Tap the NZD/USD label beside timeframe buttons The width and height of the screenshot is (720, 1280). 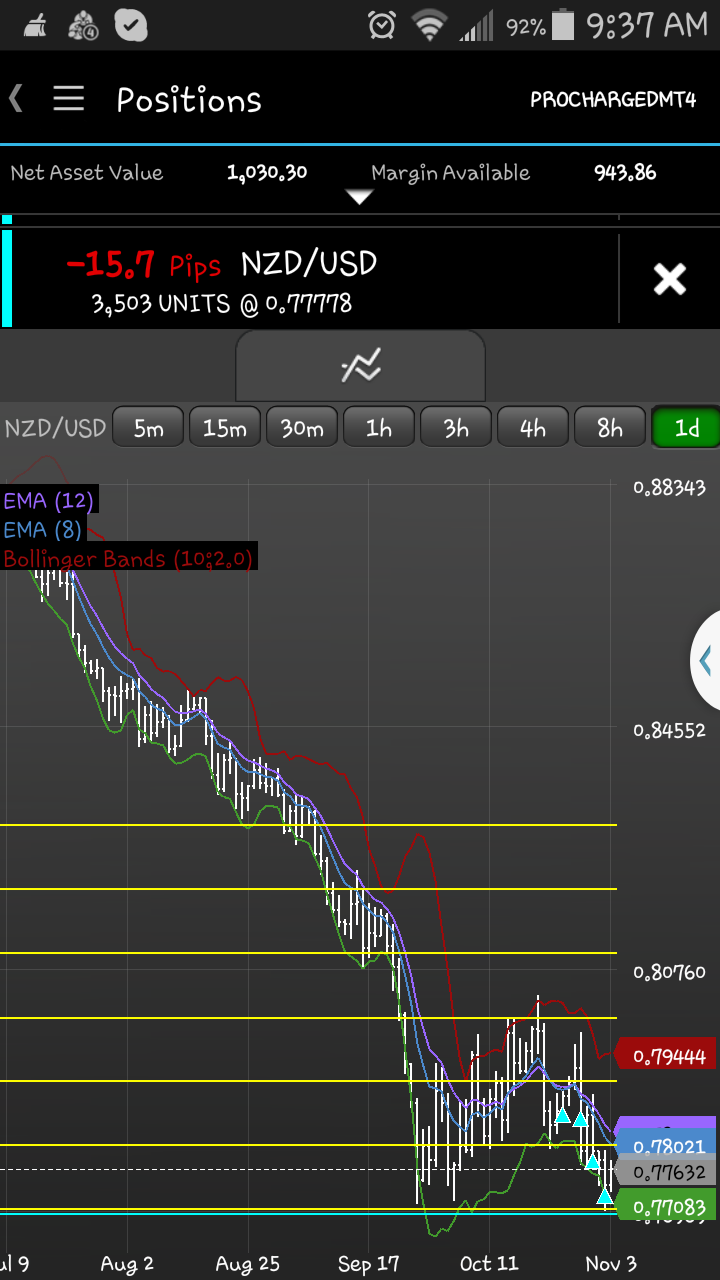(x=55, y=428)
